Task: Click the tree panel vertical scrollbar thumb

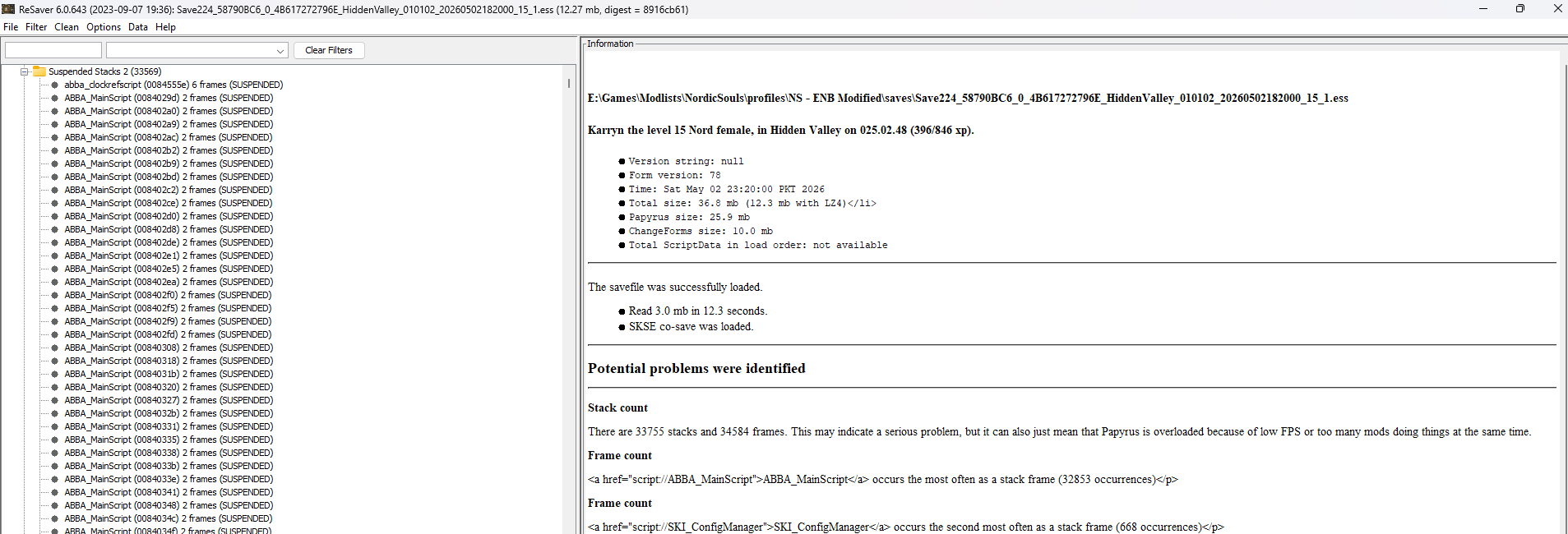Action: [568, 83]
